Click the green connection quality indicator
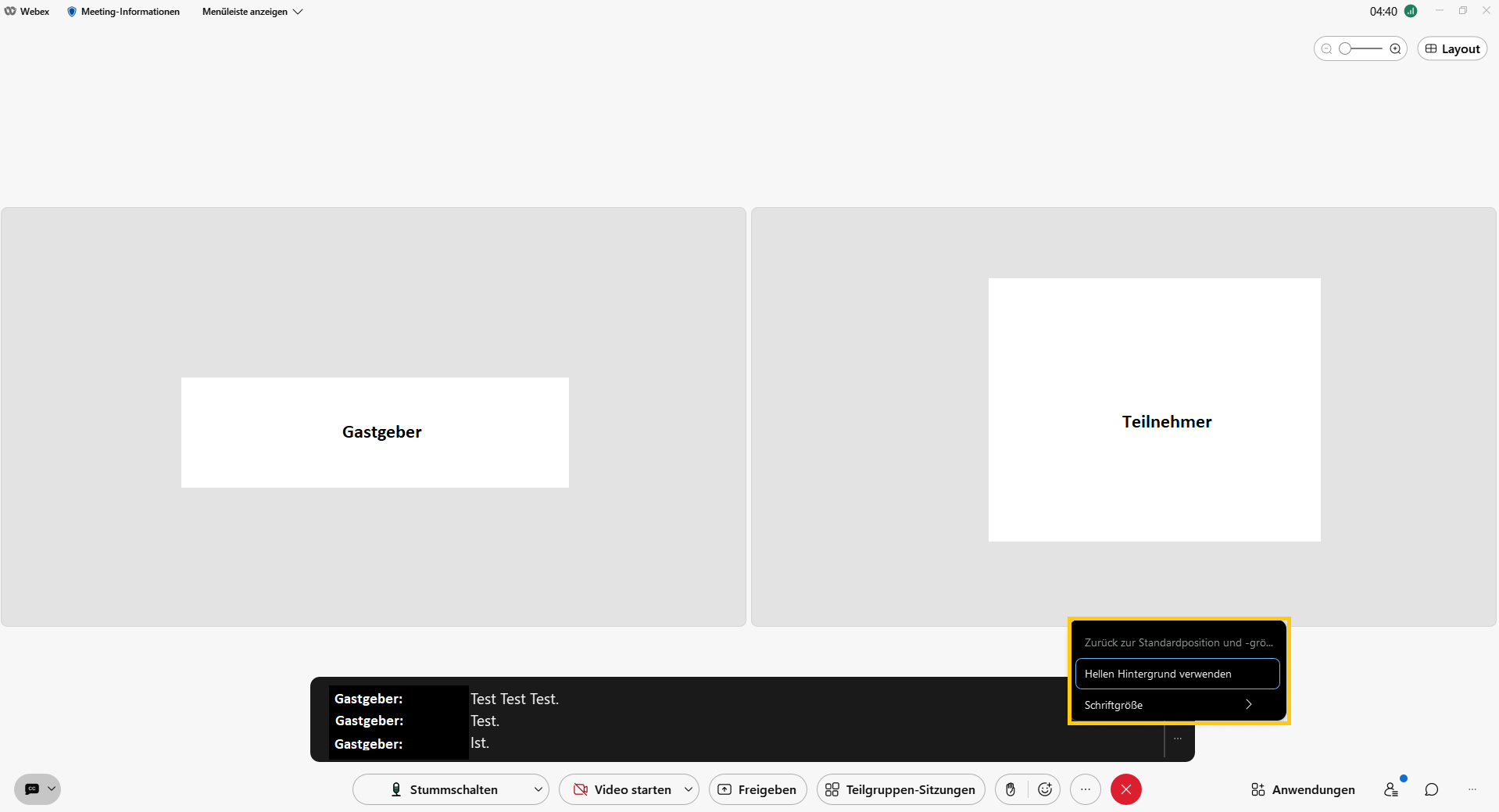 coord(1411,11)
